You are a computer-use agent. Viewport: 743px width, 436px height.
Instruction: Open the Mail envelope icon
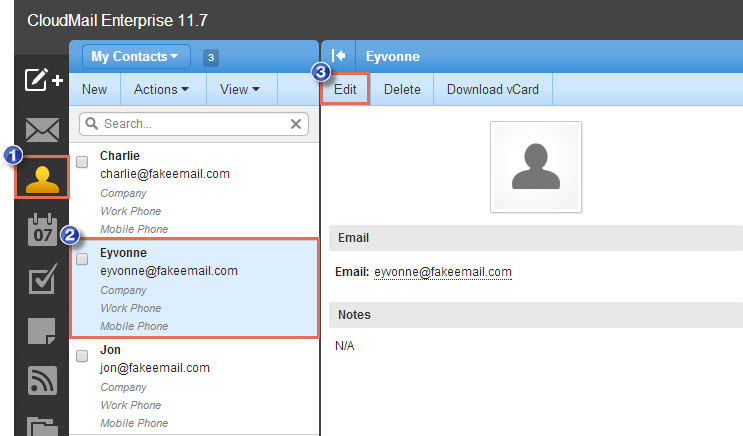click(43, 130)
